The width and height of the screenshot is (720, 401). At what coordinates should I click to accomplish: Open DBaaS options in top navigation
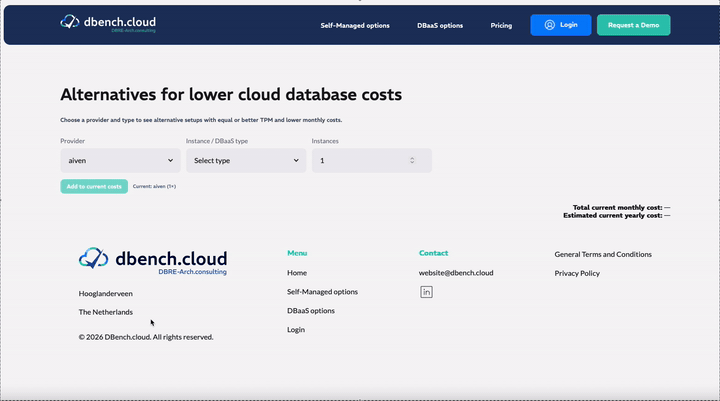[440, 25]
